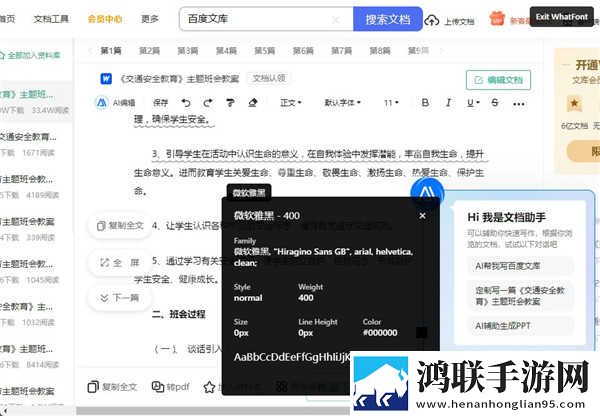
Task: Go to 下一篇 next document
Action: tap(120, 298)
